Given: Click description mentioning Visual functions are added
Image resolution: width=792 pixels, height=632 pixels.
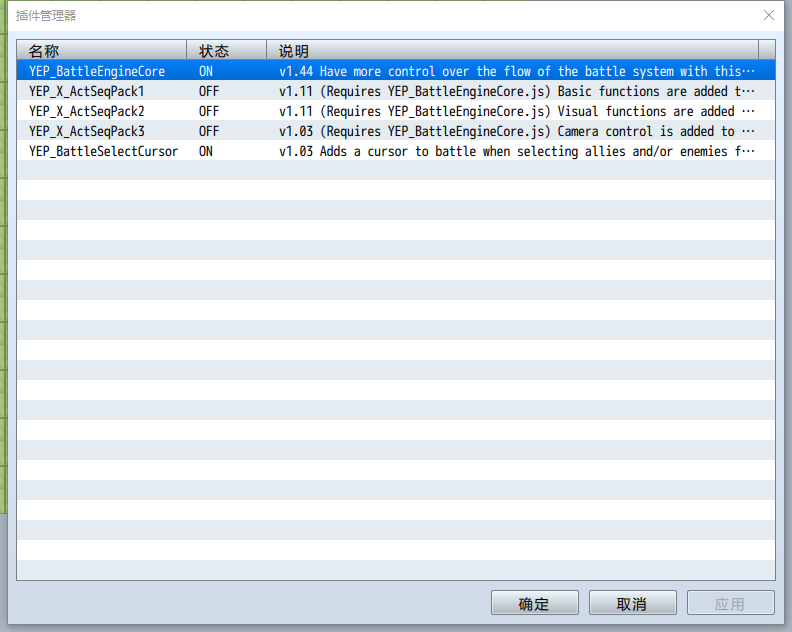Looking at the screenshot, I should pos(517,111).
